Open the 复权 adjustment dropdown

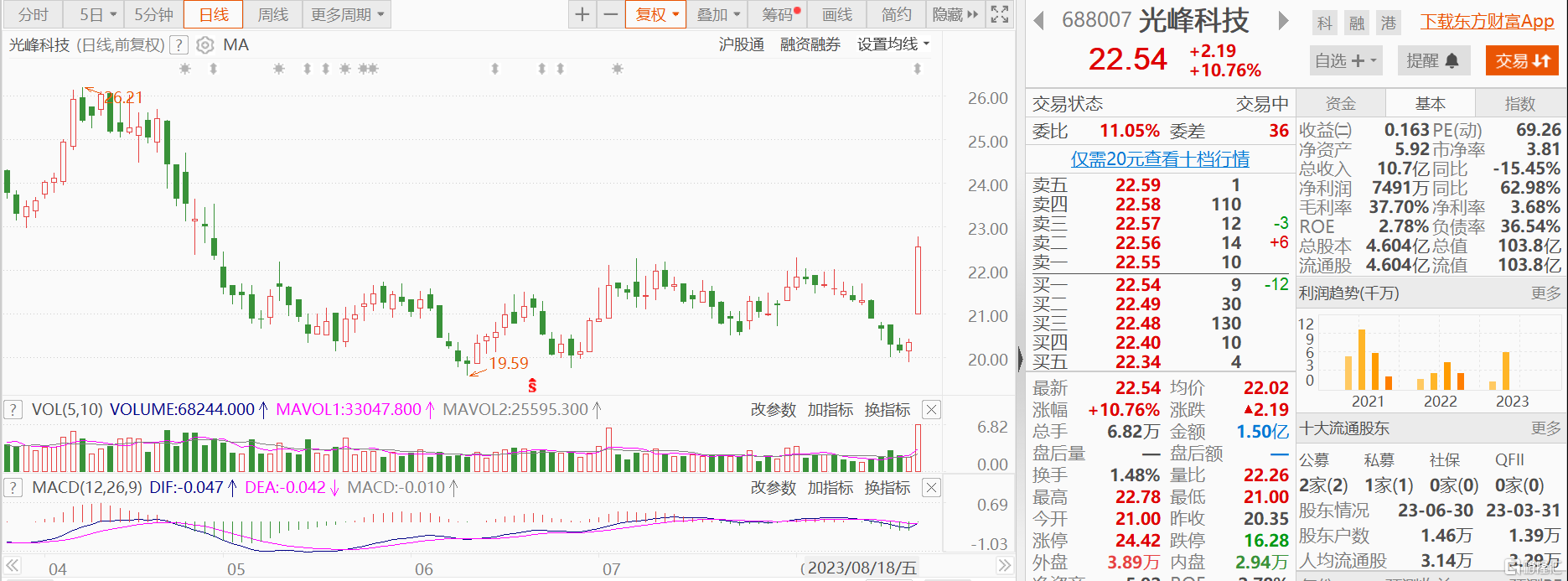click(655, 14)
